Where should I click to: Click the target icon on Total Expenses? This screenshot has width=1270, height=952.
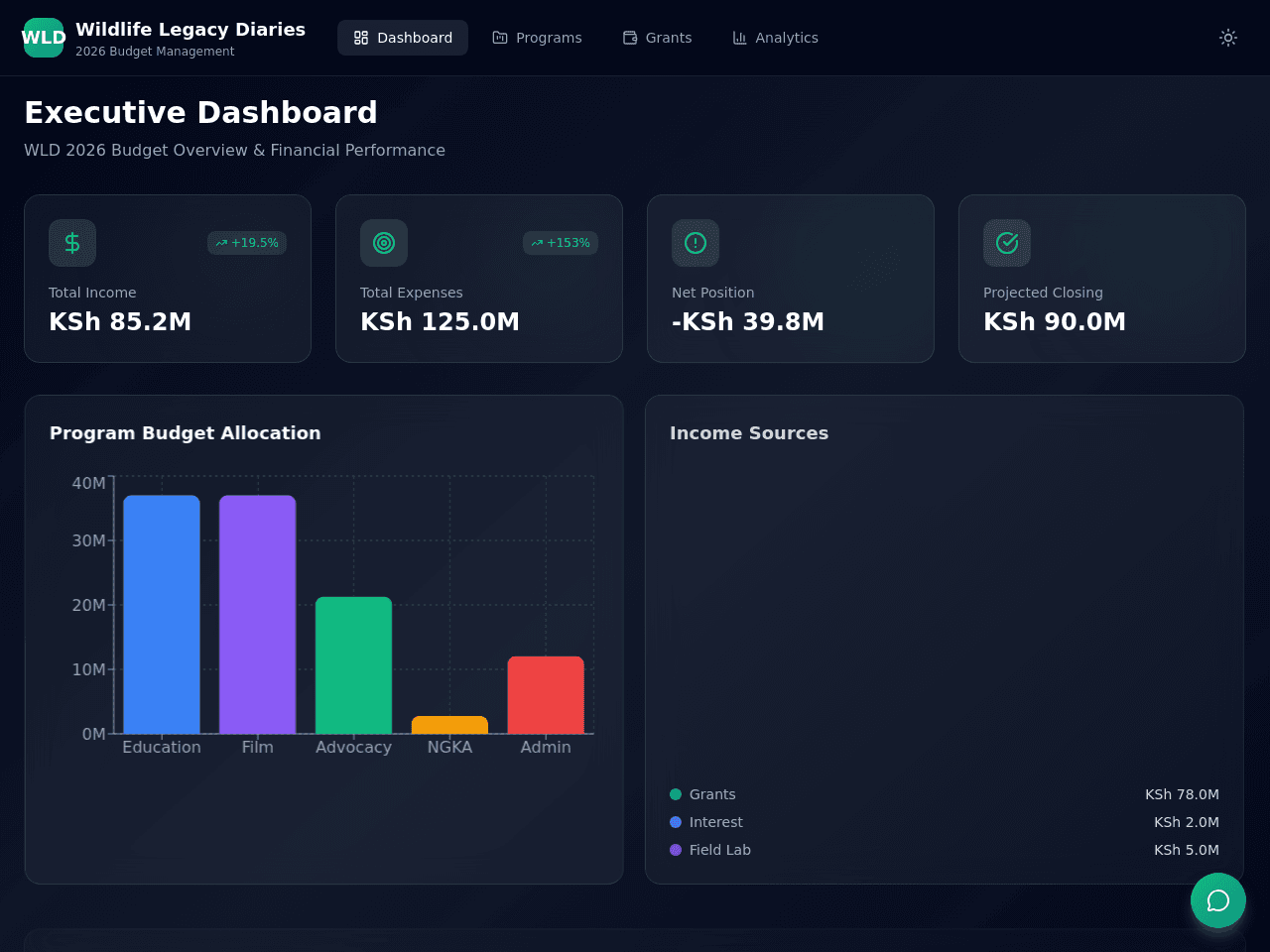[384, 243]
